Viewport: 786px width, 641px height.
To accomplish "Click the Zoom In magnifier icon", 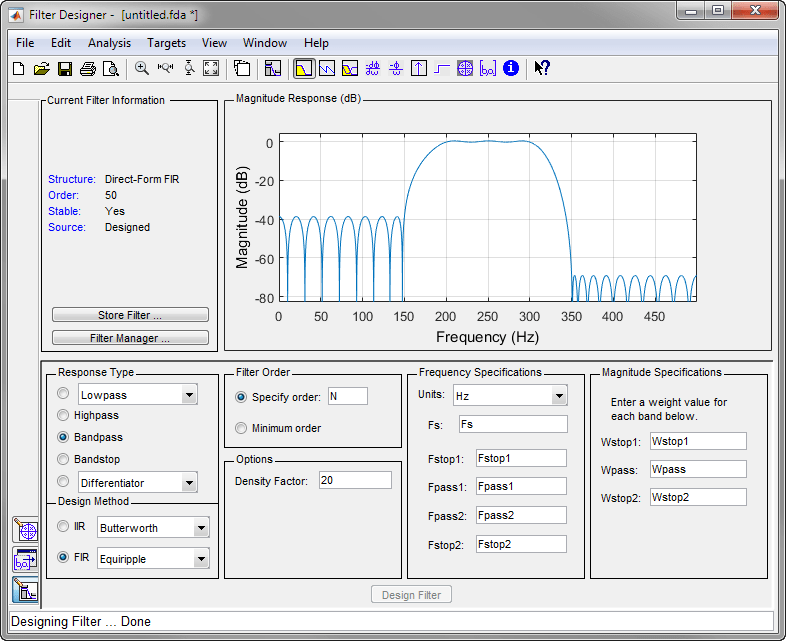I will (142, 68).
